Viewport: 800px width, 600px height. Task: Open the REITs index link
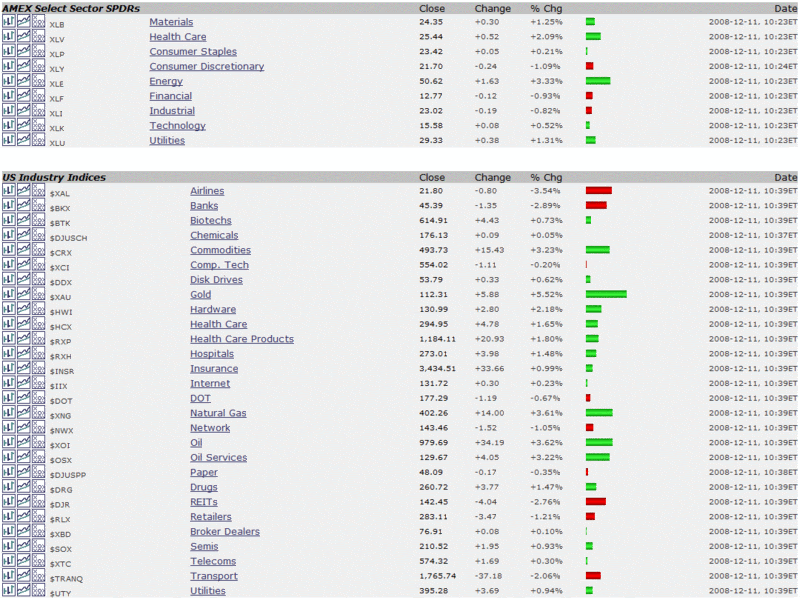(204, 502)
